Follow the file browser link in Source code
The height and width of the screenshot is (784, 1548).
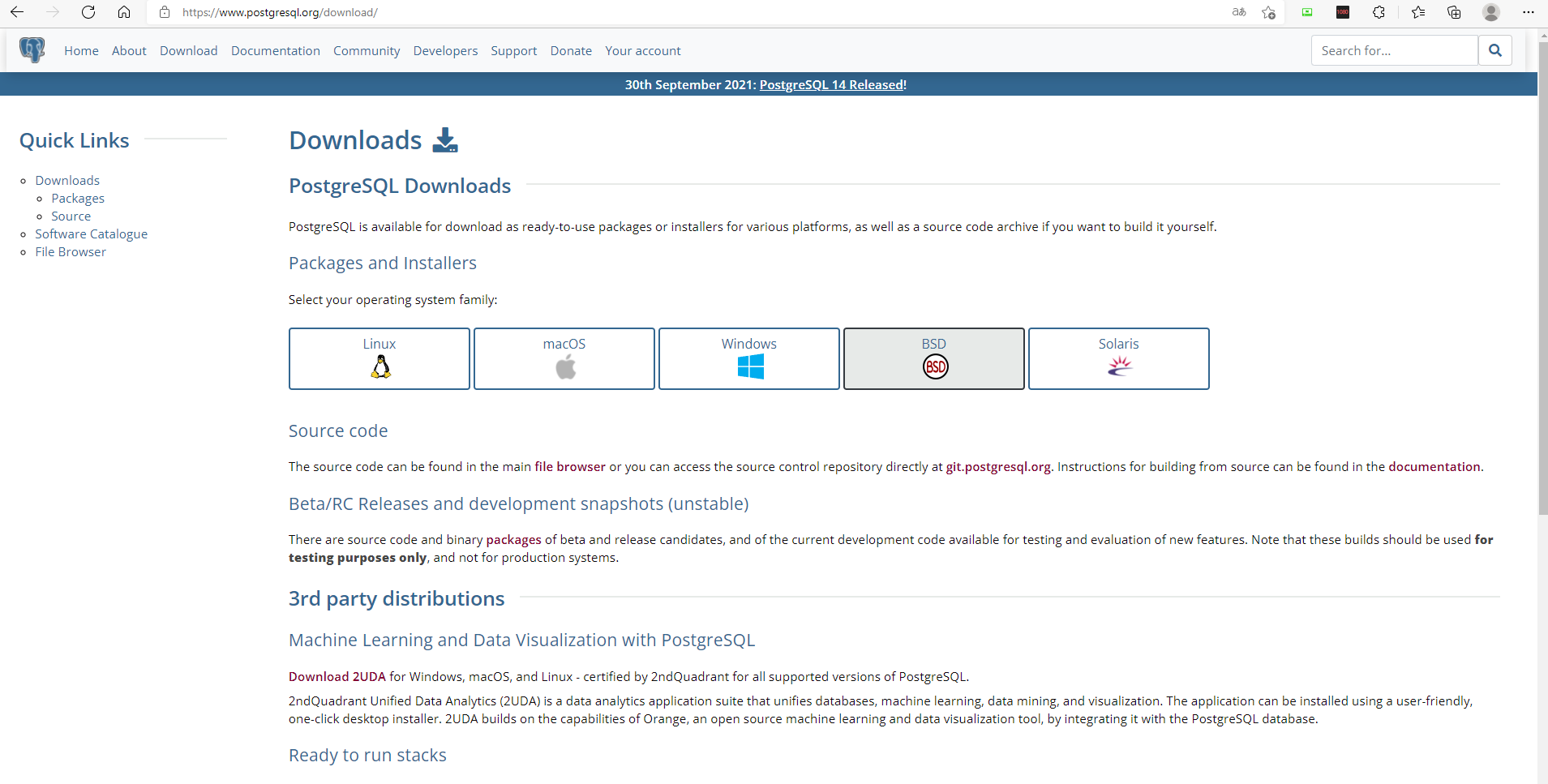pos(570,466)
